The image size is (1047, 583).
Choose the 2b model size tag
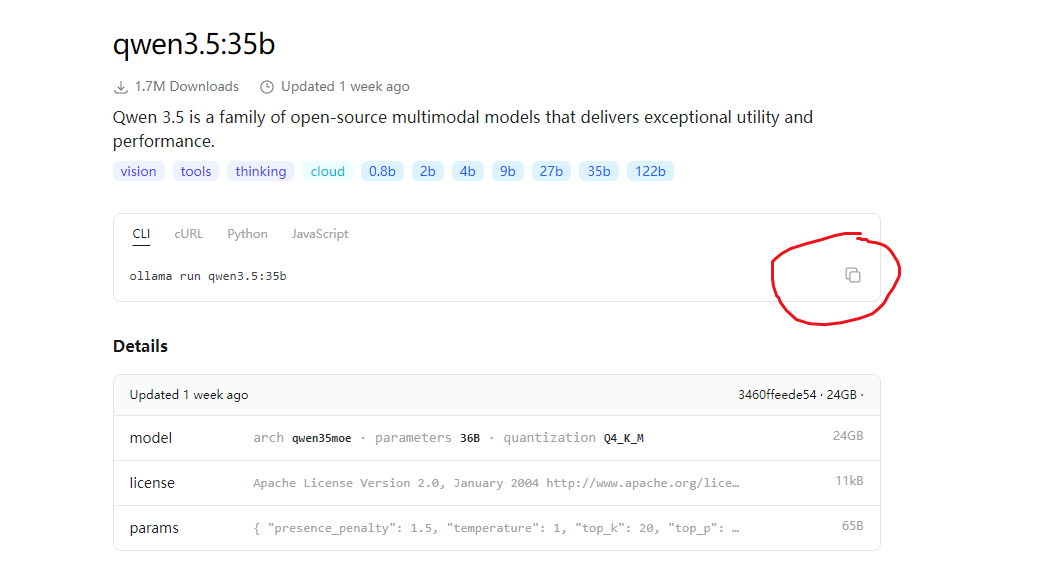(427, 171)
